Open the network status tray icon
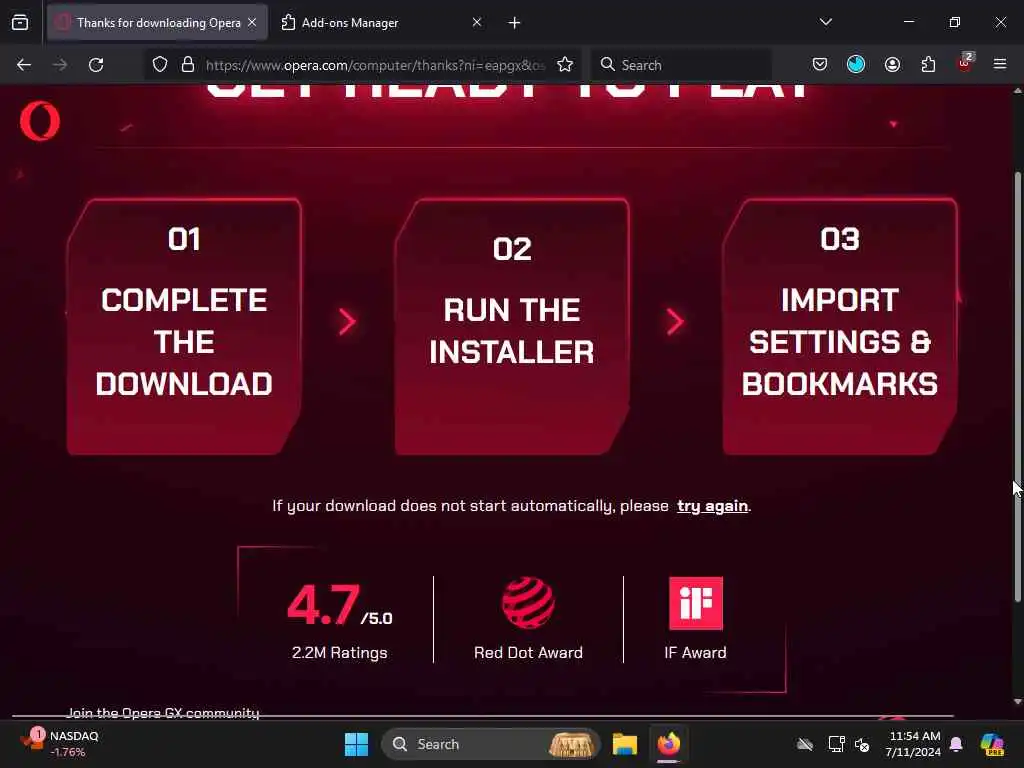 click(837, 744)
